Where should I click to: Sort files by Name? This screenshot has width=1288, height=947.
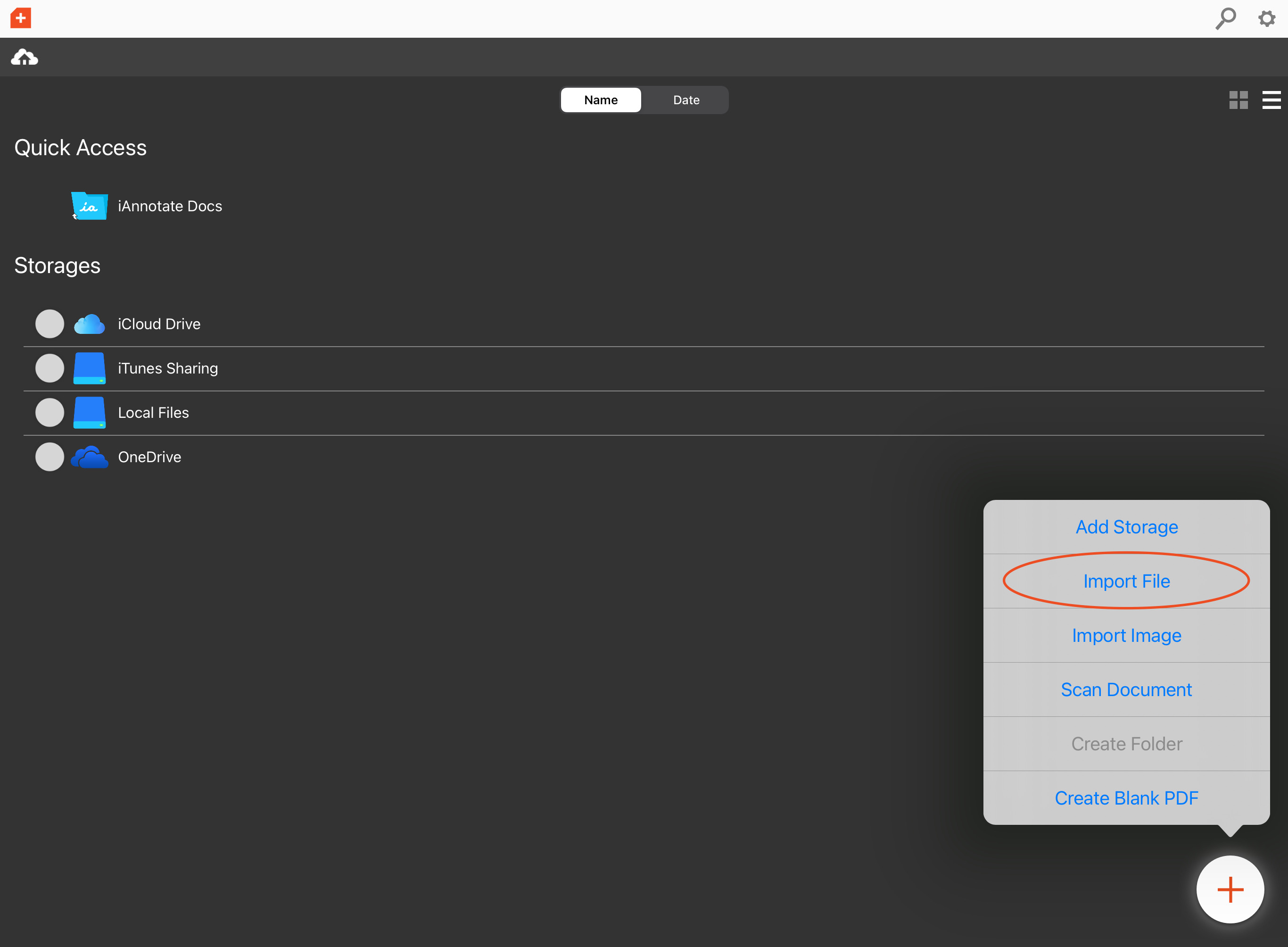pos(601,100)
